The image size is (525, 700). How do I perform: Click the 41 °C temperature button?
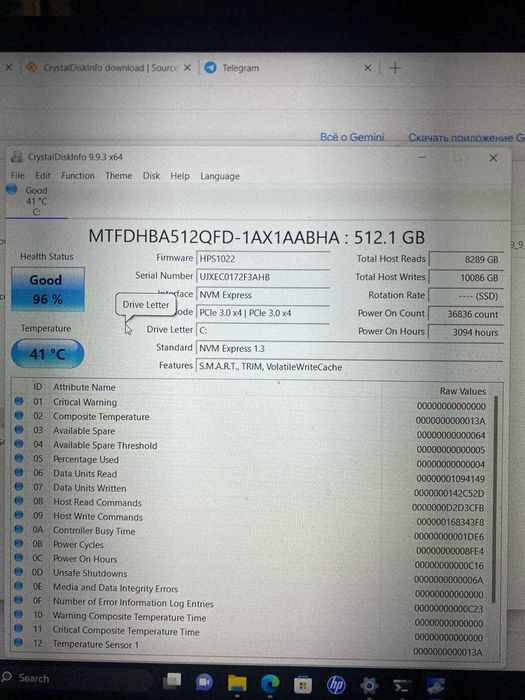[47, 354]
